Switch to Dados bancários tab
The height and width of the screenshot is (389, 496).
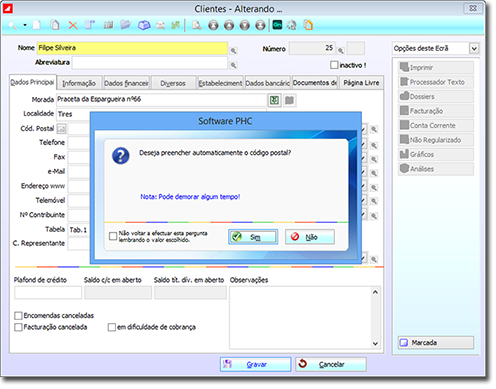click(268, 83)
